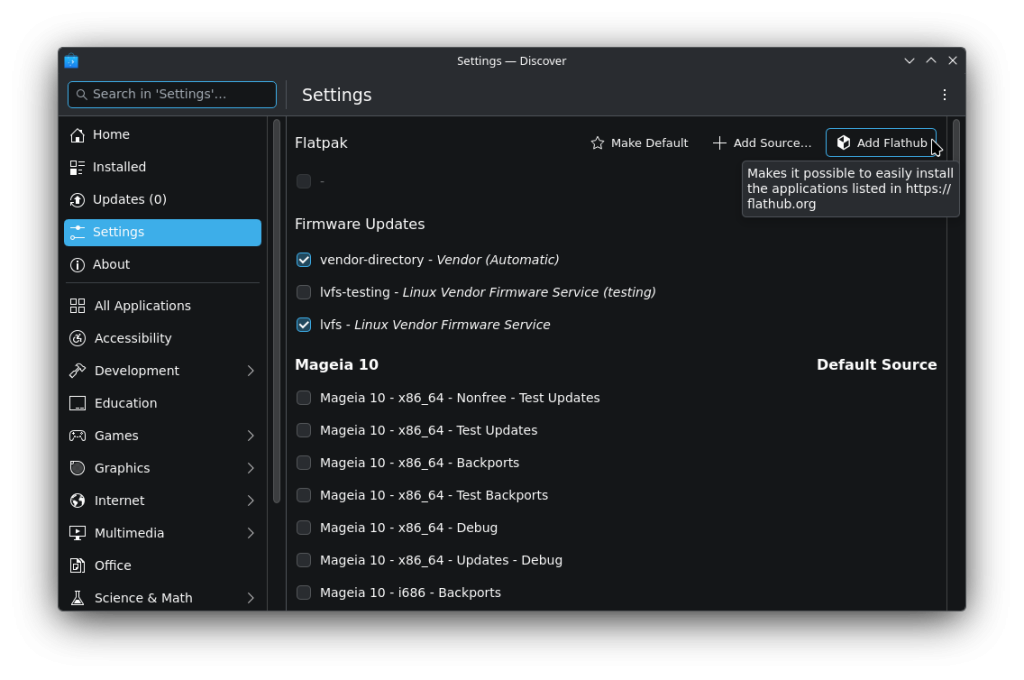Maximize the Discover window
This screenshot has width=1024, height=680.
tap(931, 61)
